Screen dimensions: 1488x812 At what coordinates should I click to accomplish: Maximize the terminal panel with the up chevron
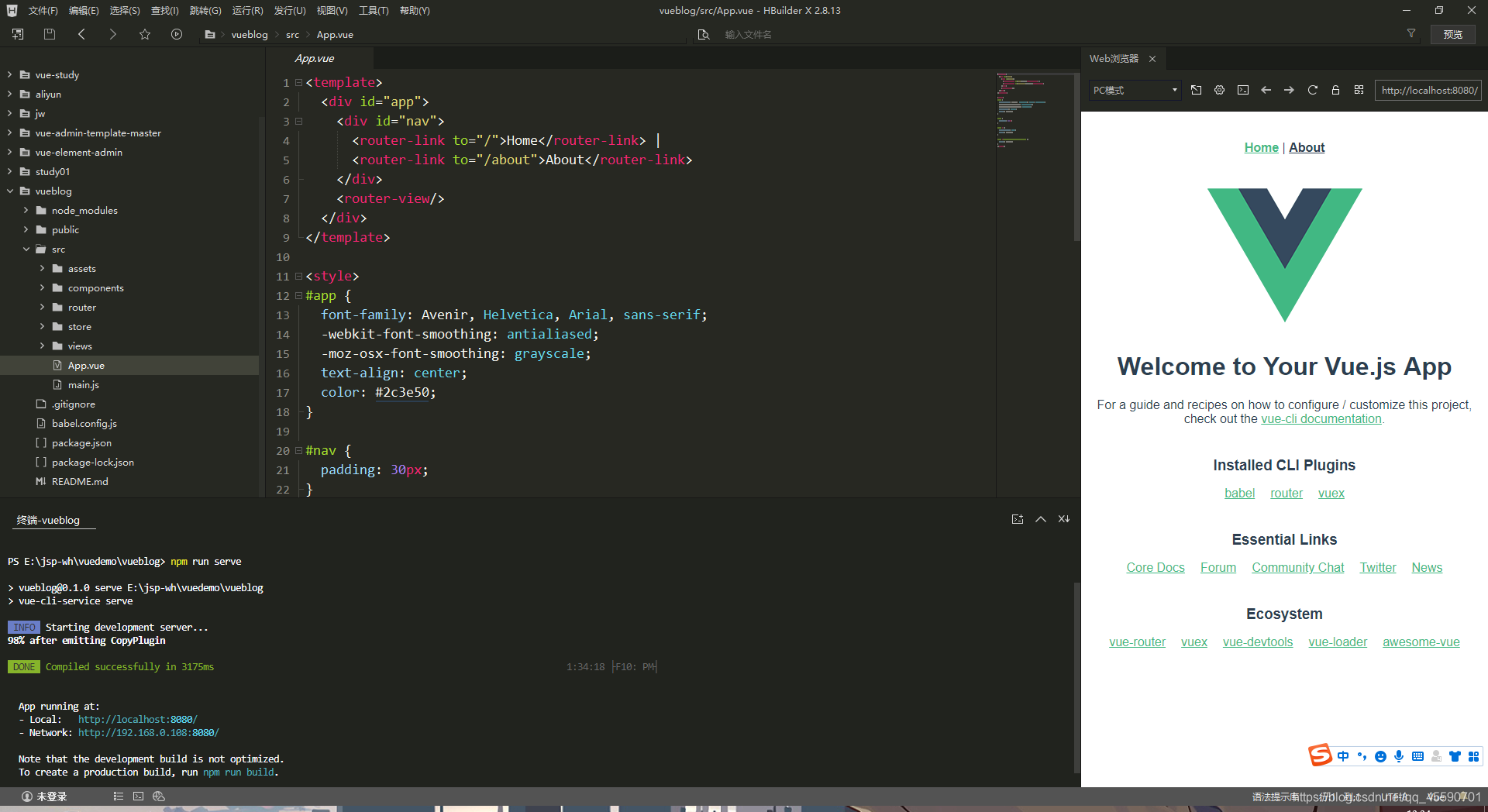click(x=1041, y=519)
